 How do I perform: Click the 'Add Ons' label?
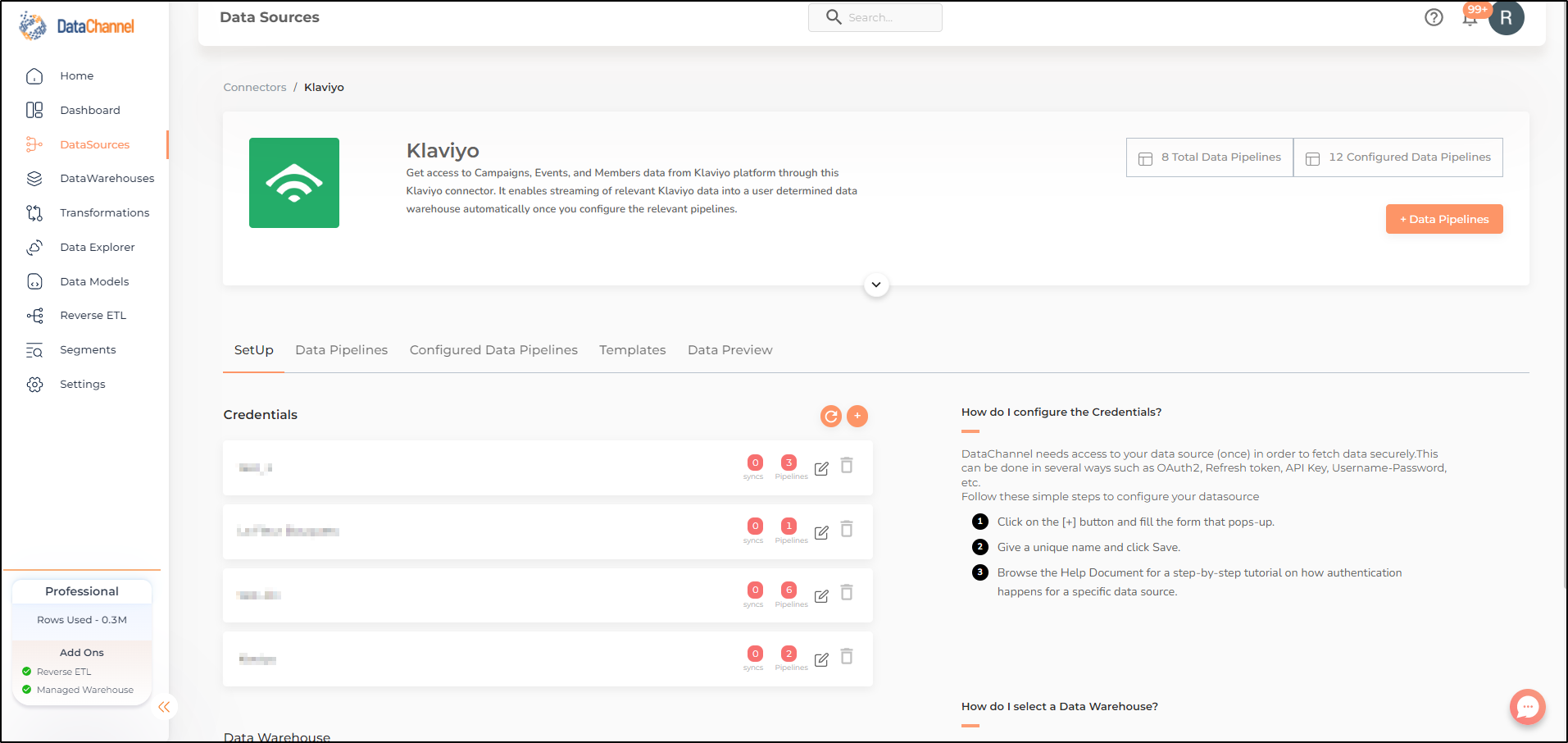[x=82, y=653]
